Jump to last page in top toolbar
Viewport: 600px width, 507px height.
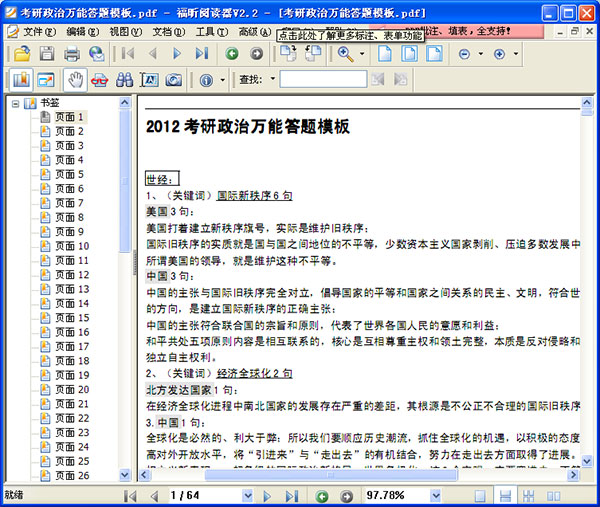(202, 54)
